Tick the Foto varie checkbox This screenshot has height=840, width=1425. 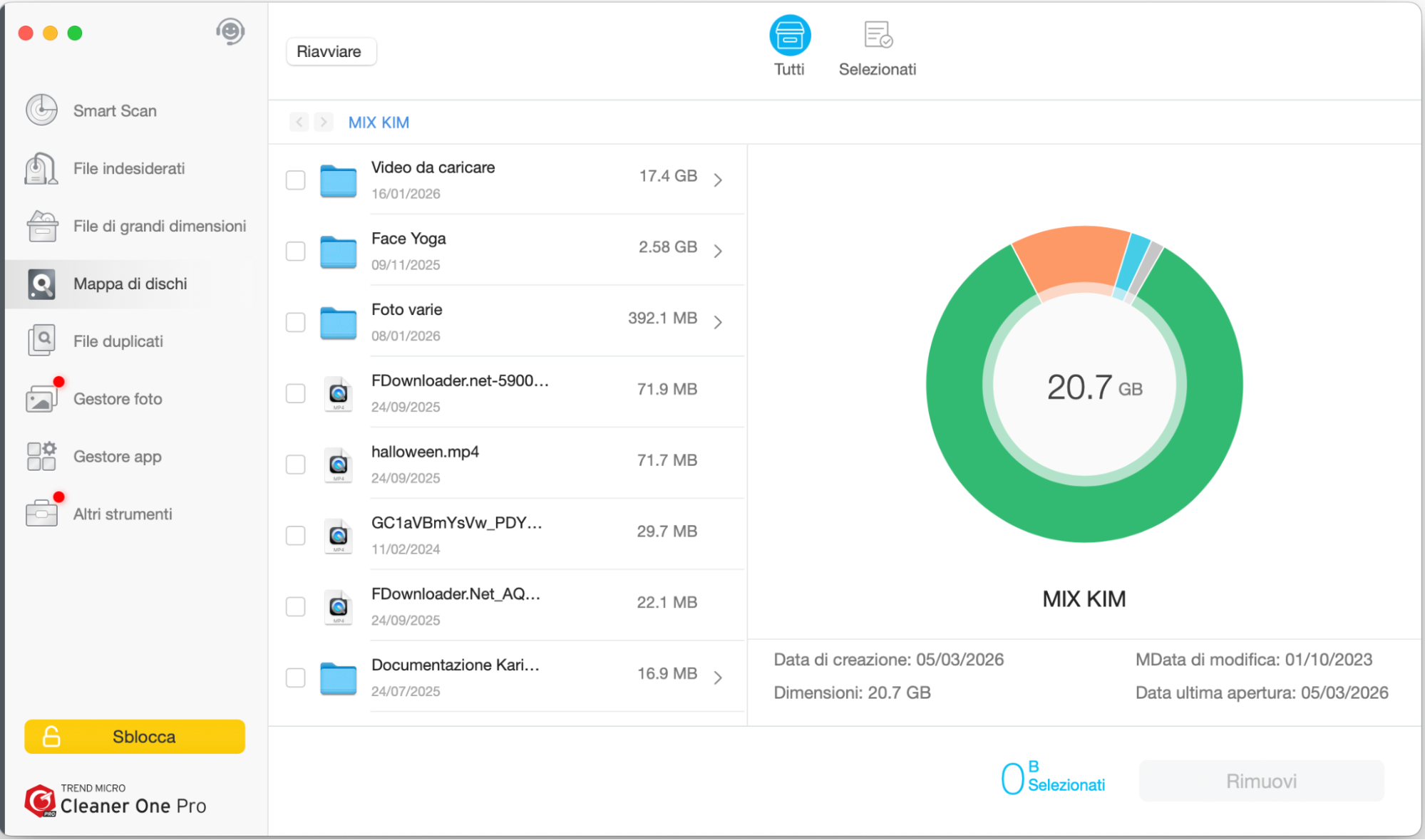click(x=296, y=323)
